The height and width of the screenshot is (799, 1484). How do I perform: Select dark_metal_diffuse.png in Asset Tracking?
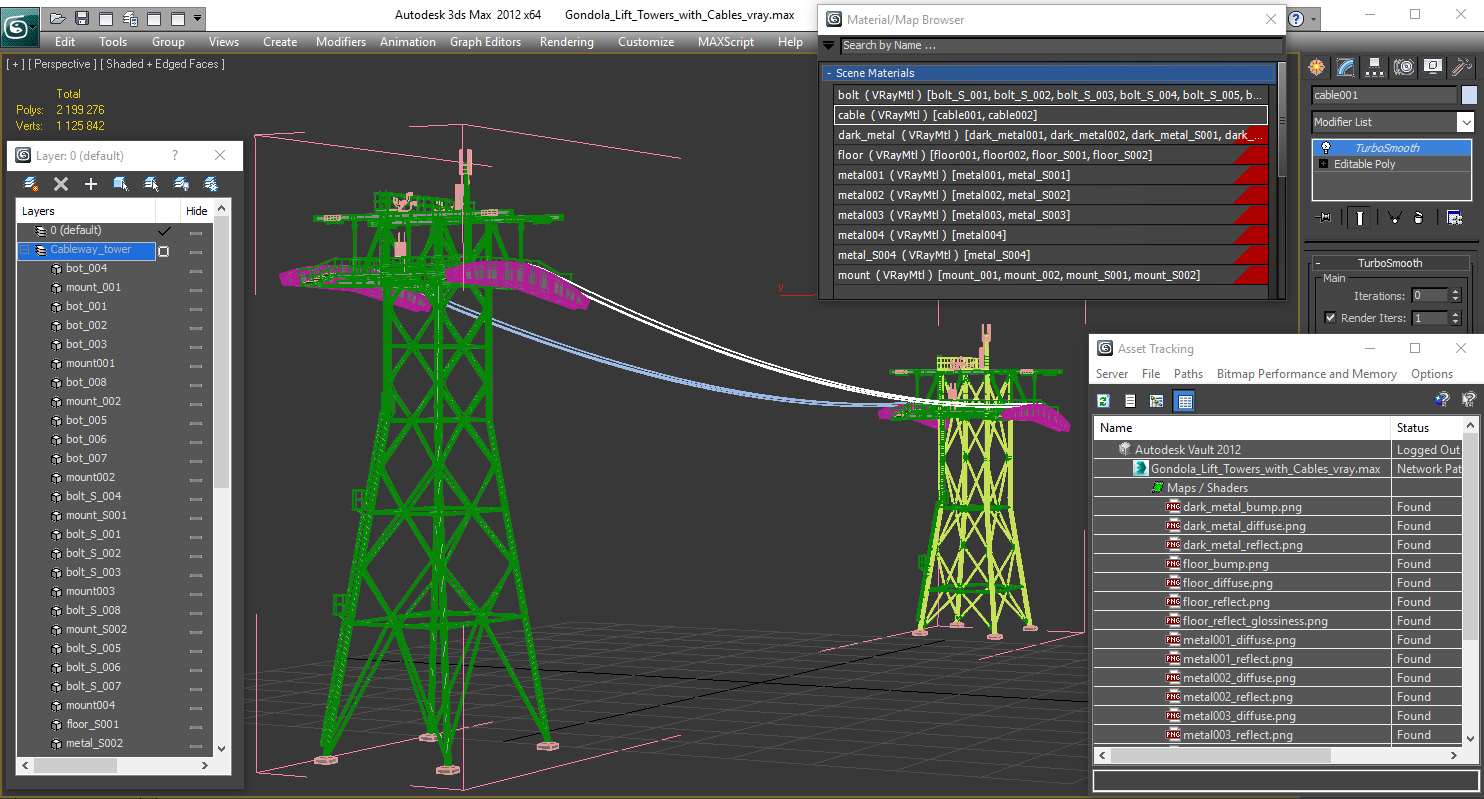click(x=1244, y=526)
